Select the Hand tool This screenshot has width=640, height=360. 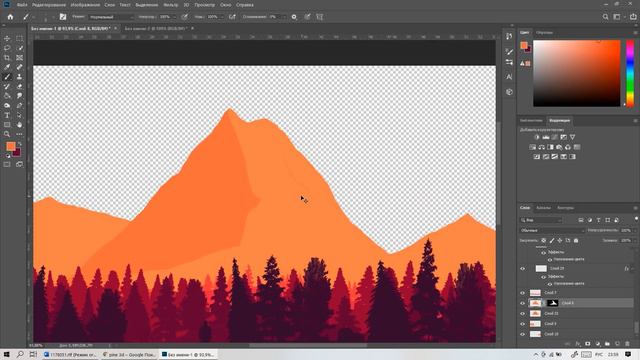pyautogui.click(x=19, y=124)
